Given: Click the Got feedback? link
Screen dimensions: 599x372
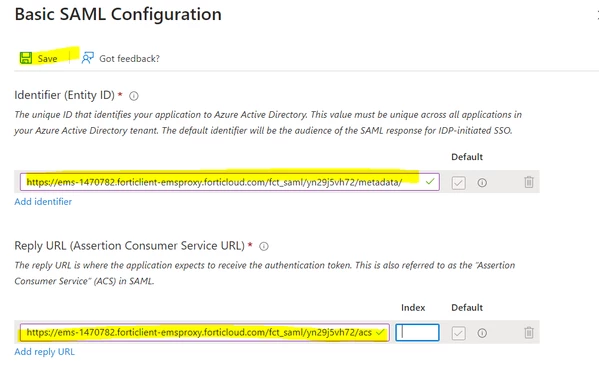Looking at the screenshot, I should coord(130,58).
